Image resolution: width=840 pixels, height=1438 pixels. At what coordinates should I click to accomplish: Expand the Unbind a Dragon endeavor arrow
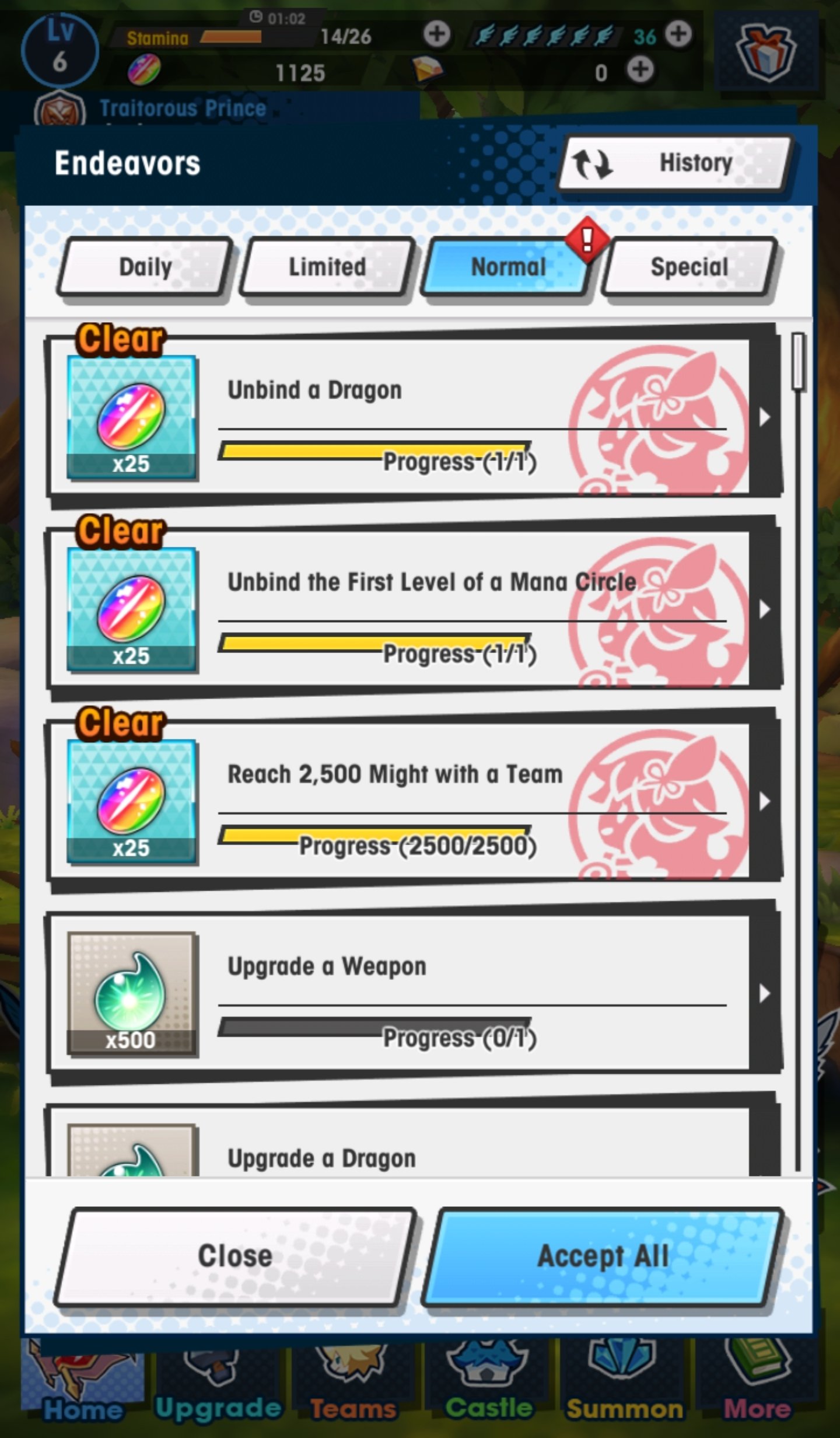coord(765,417)
